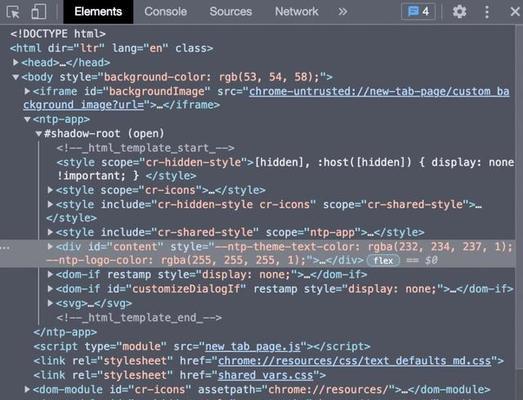Activate the inspect element picker icon
Screen dimensions: 523x400
click(x=13, y=12)
